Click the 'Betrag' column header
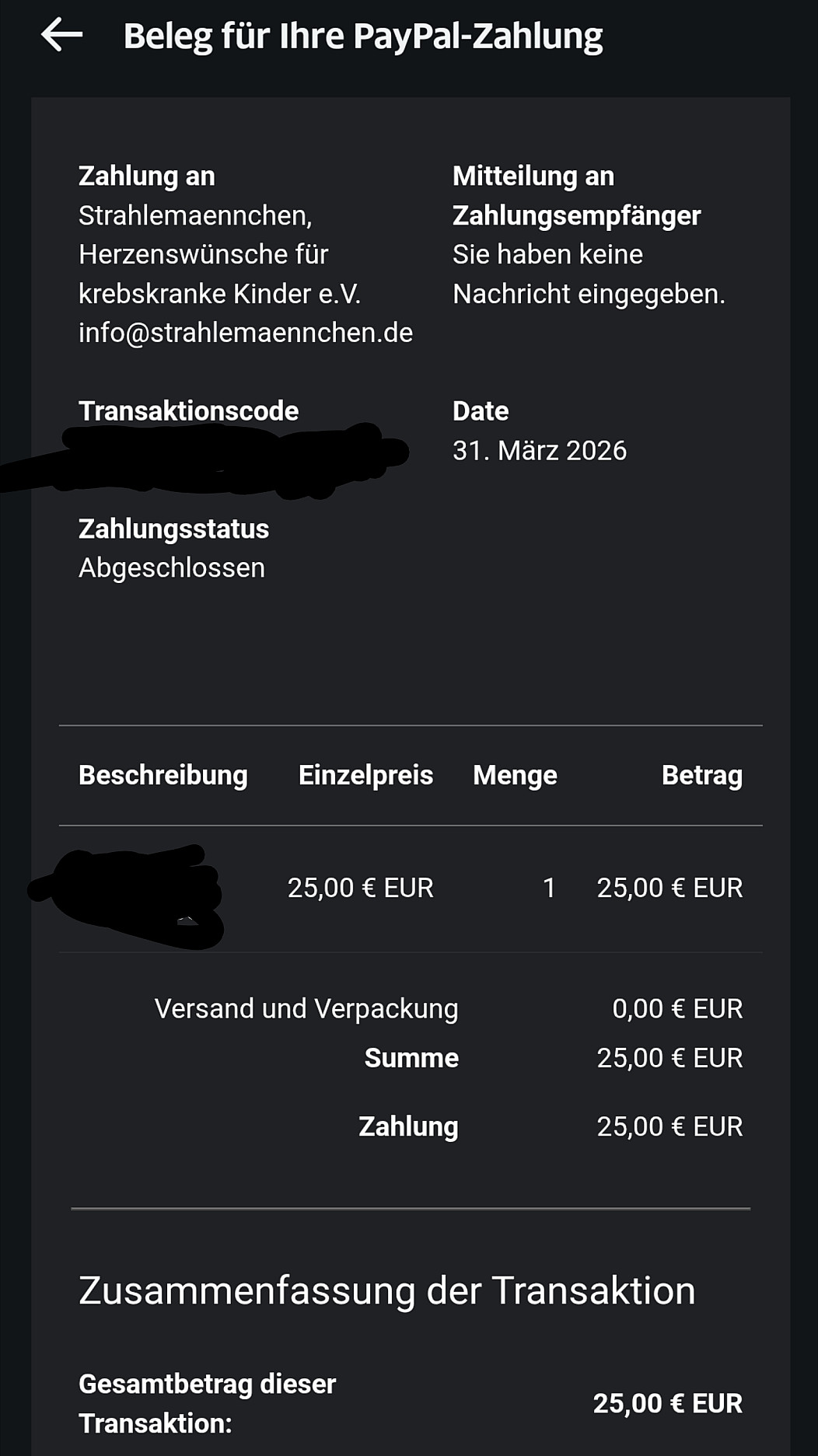The image size is (818, 1456). [701, 775]
